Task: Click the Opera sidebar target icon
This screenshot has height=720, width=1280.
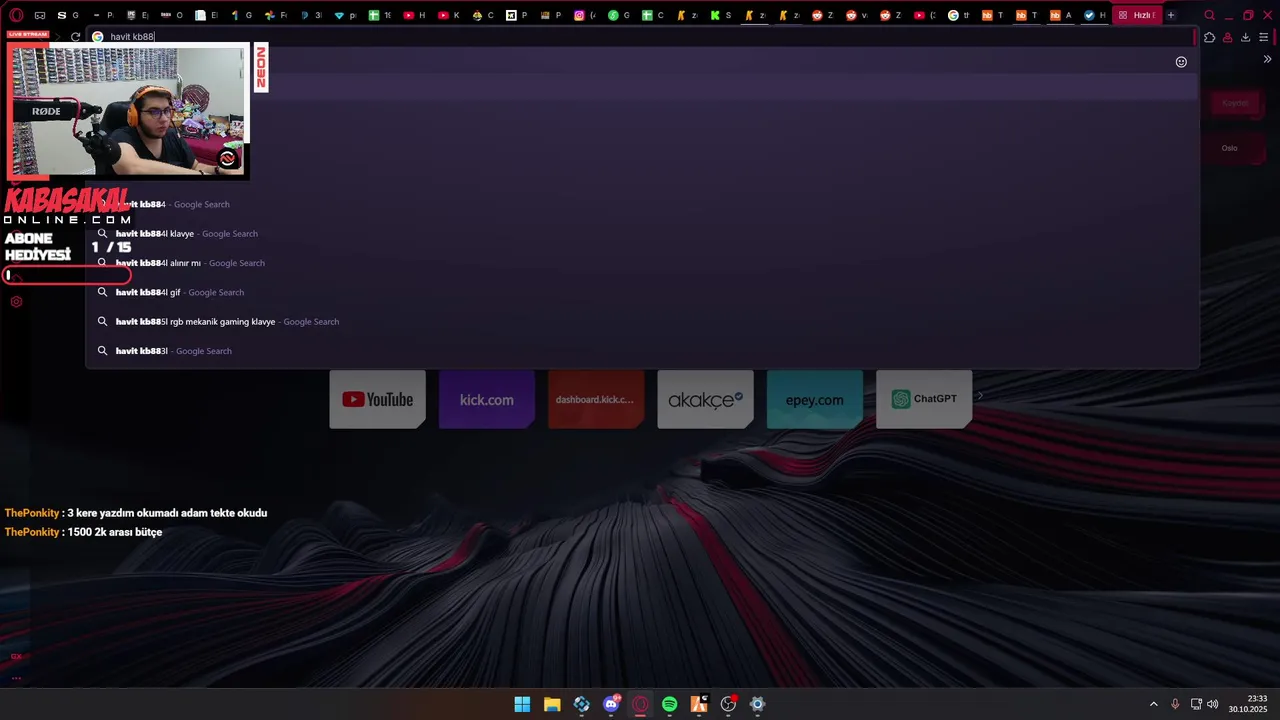Action: [x=16, y=302]
